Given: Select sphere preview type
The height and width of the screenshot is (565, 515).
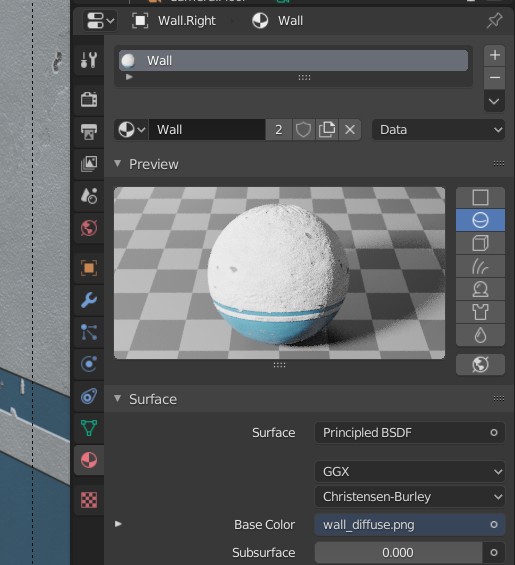Looking at the screenshot, I should (x=480, y=220).
